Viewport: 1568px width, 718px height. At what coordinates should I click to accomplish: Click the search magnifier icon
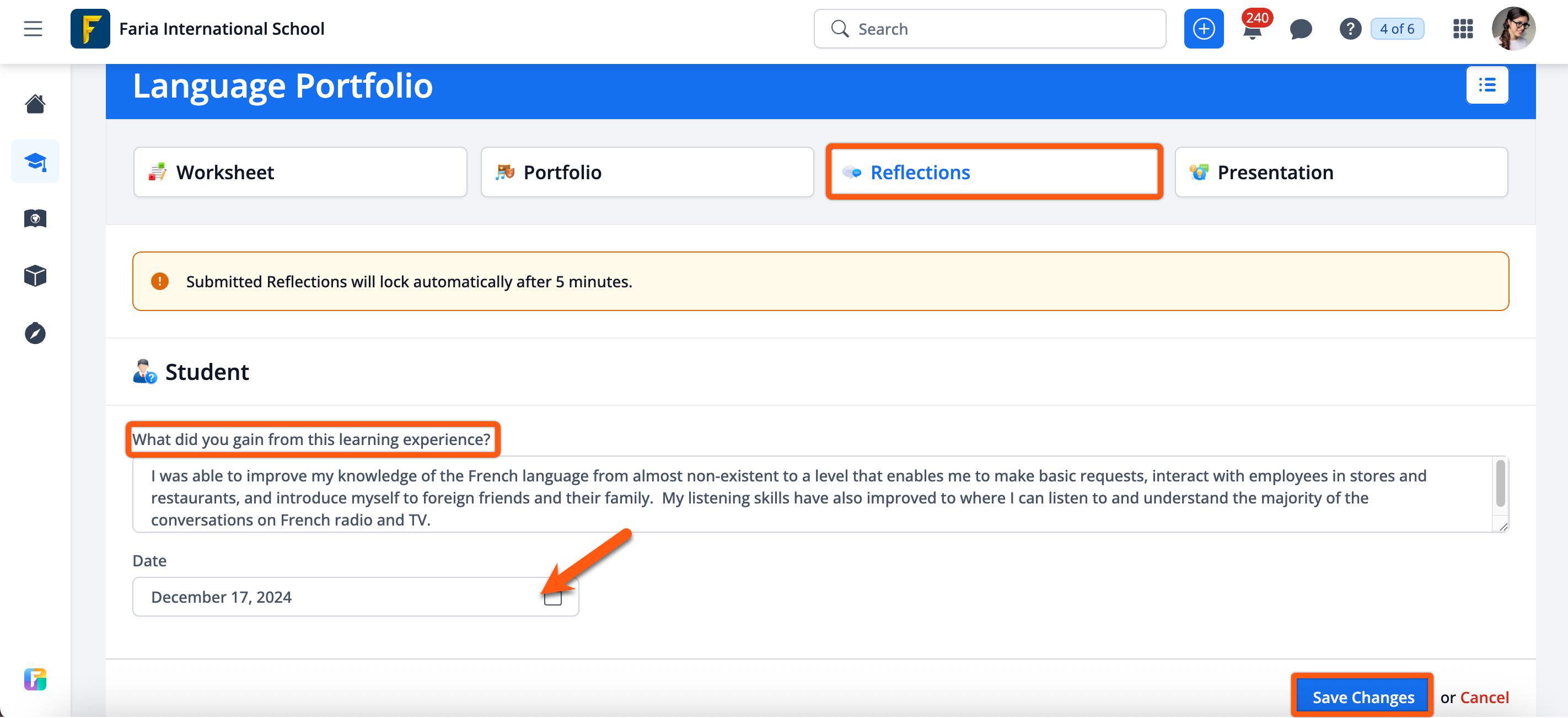840,29
